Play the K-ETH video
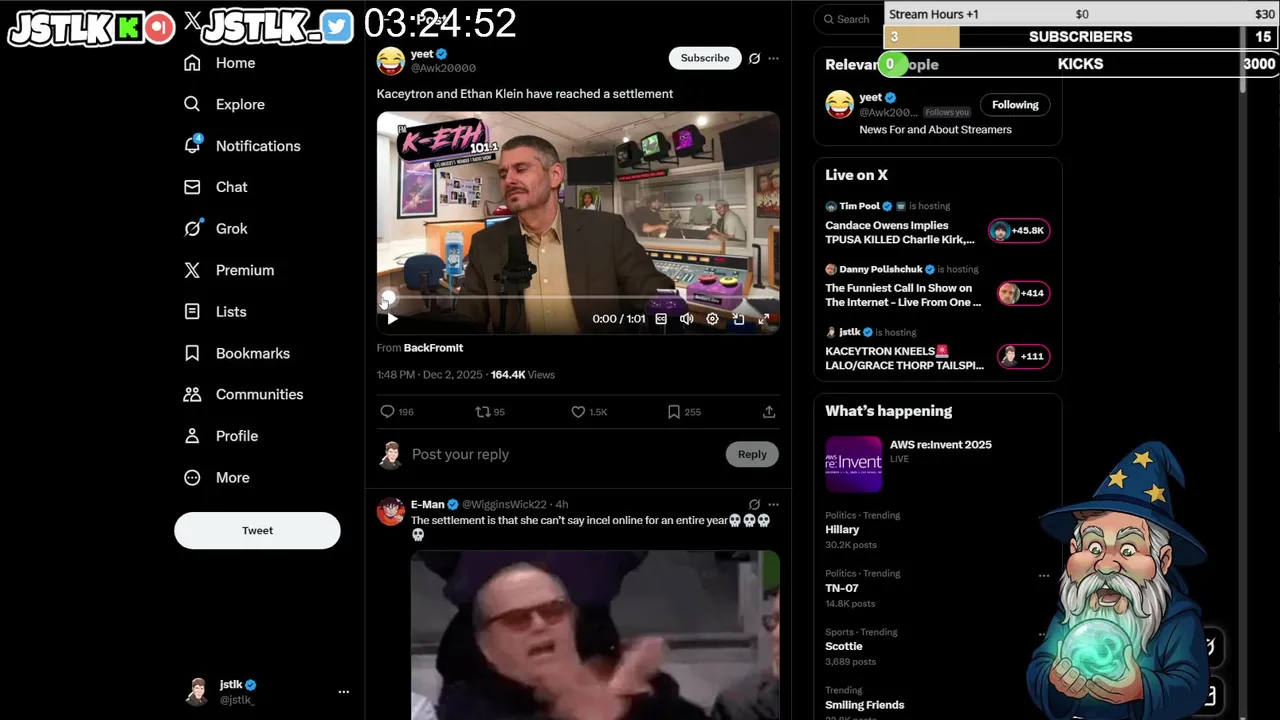This screenshot has width=1280, height=720. point(392,319)
